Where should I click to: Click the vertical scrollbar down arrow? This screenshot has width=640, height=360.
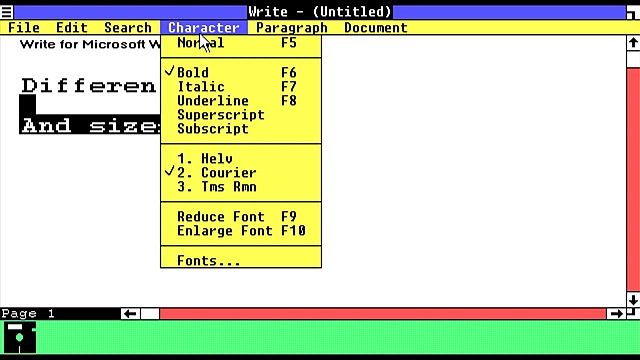coord(633,300)
